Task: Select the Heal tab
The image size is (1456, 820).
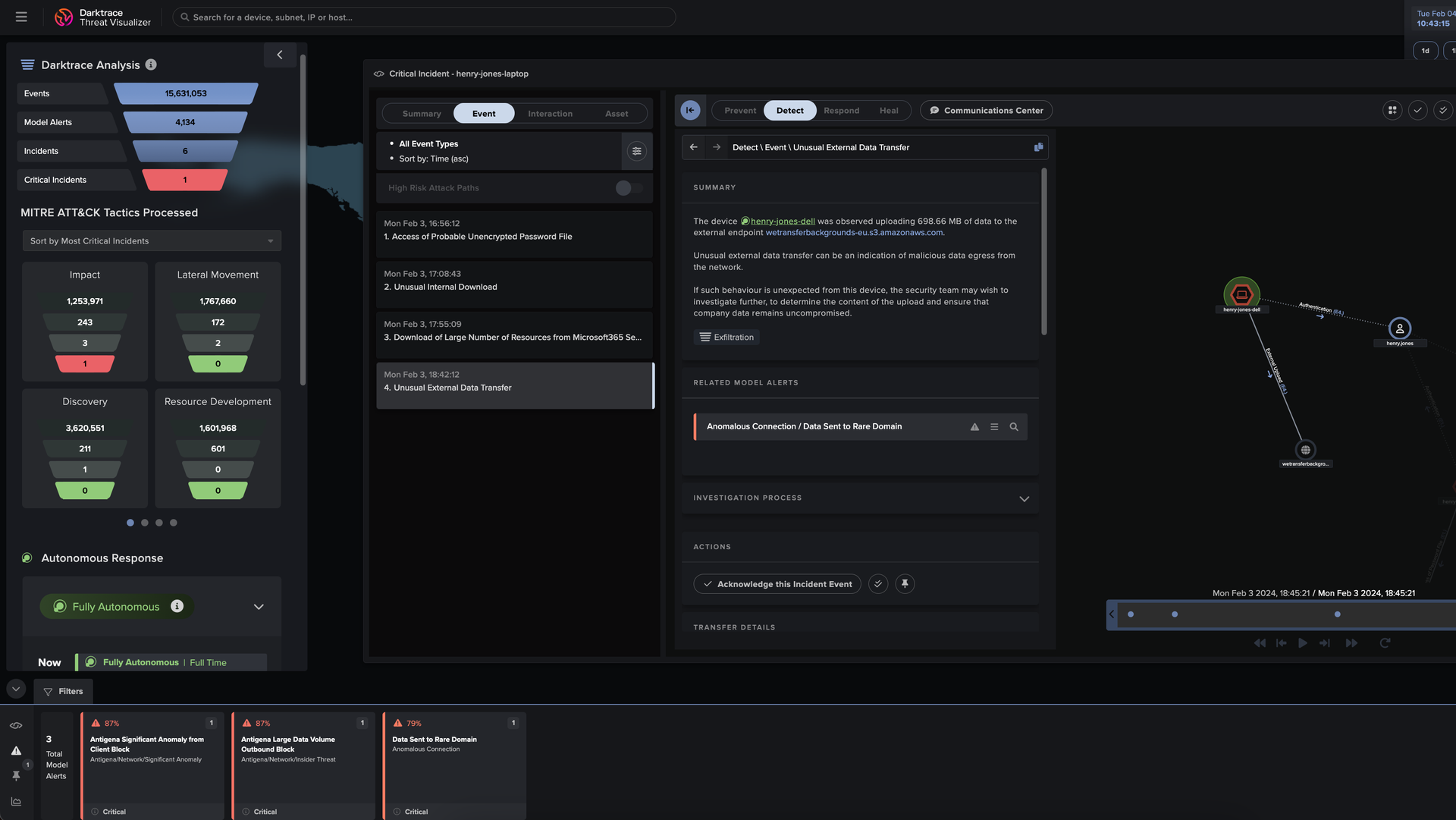Action: [x=889, y=111]
